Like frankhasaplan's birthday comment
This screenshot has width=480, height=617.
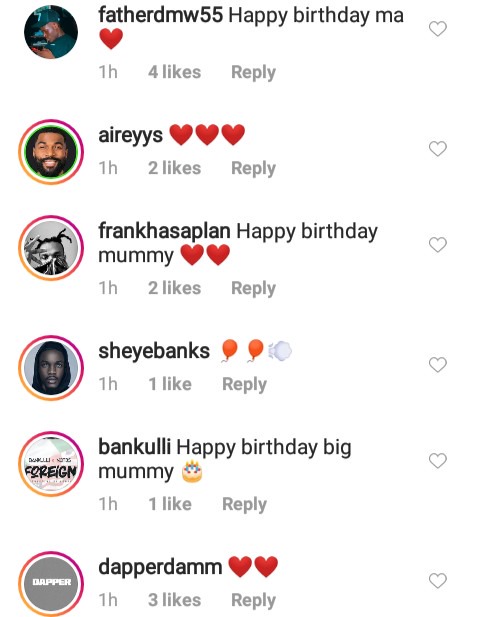click(x=438, y=245)
